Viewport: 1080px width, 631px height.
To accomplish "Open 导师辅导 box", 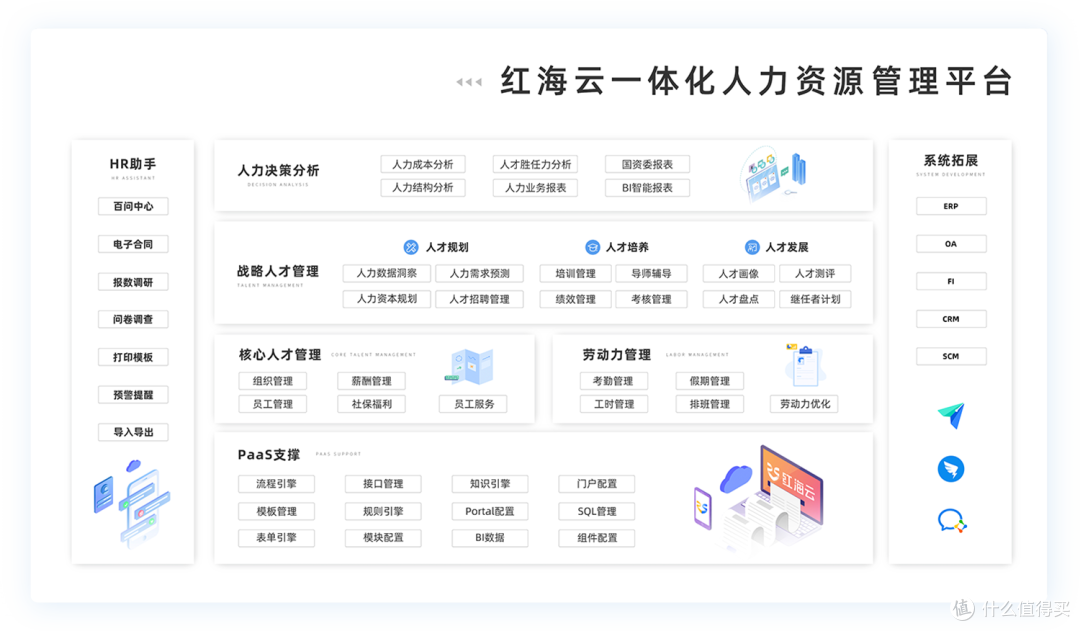I will point(652,273).
